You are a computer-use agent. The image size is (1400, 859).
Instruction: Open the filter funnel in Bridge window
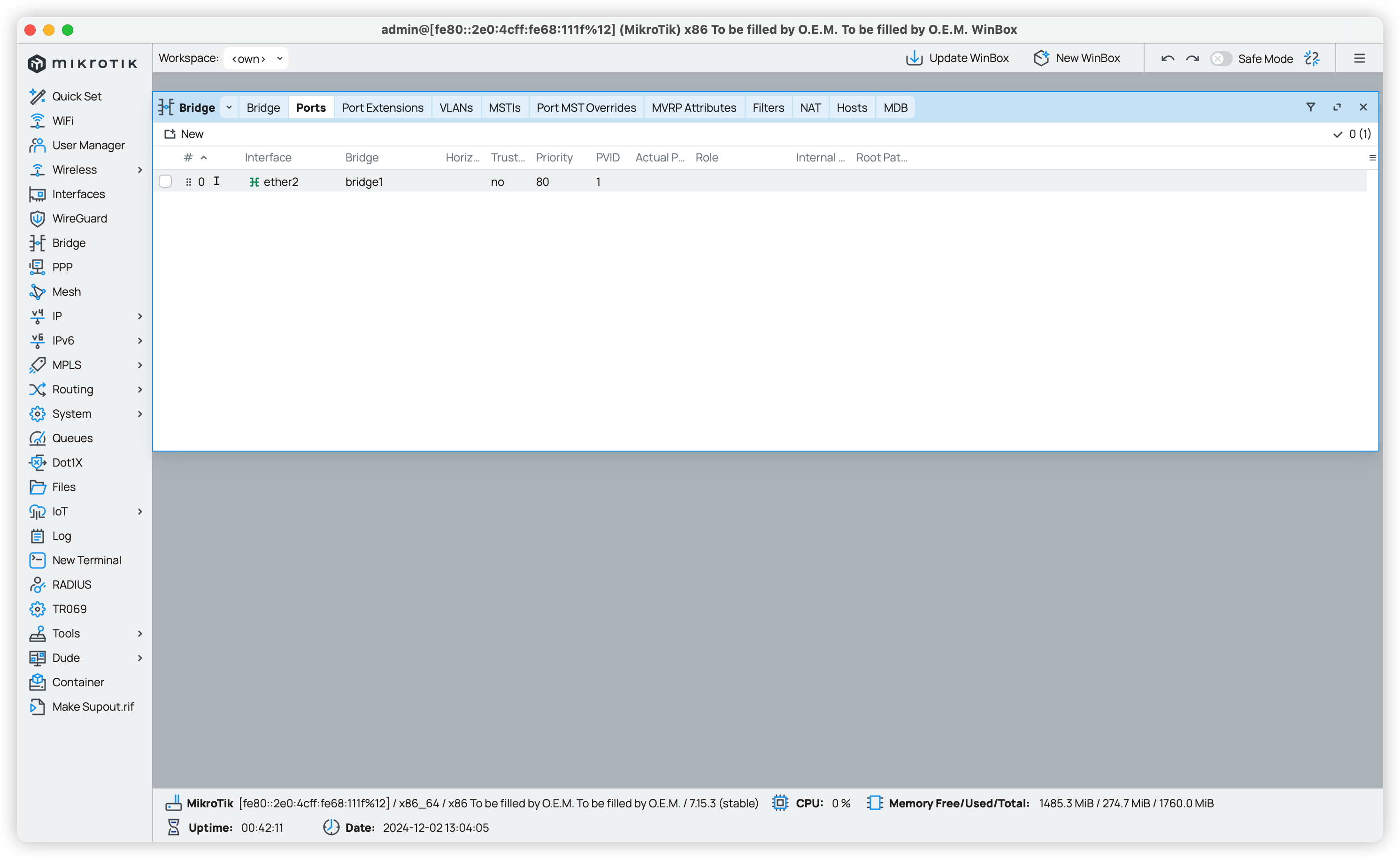point(1311,107)
